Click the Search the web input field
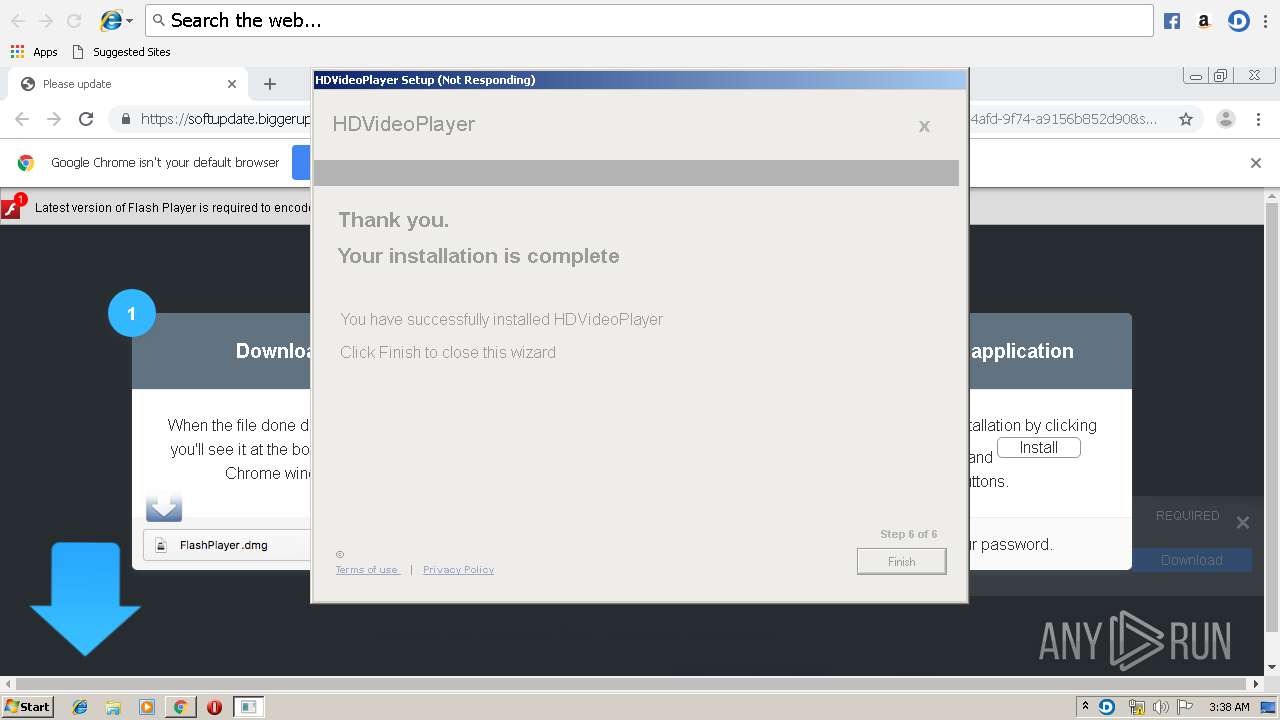This screenshot has width=1280, height=720. coord(649,20)
